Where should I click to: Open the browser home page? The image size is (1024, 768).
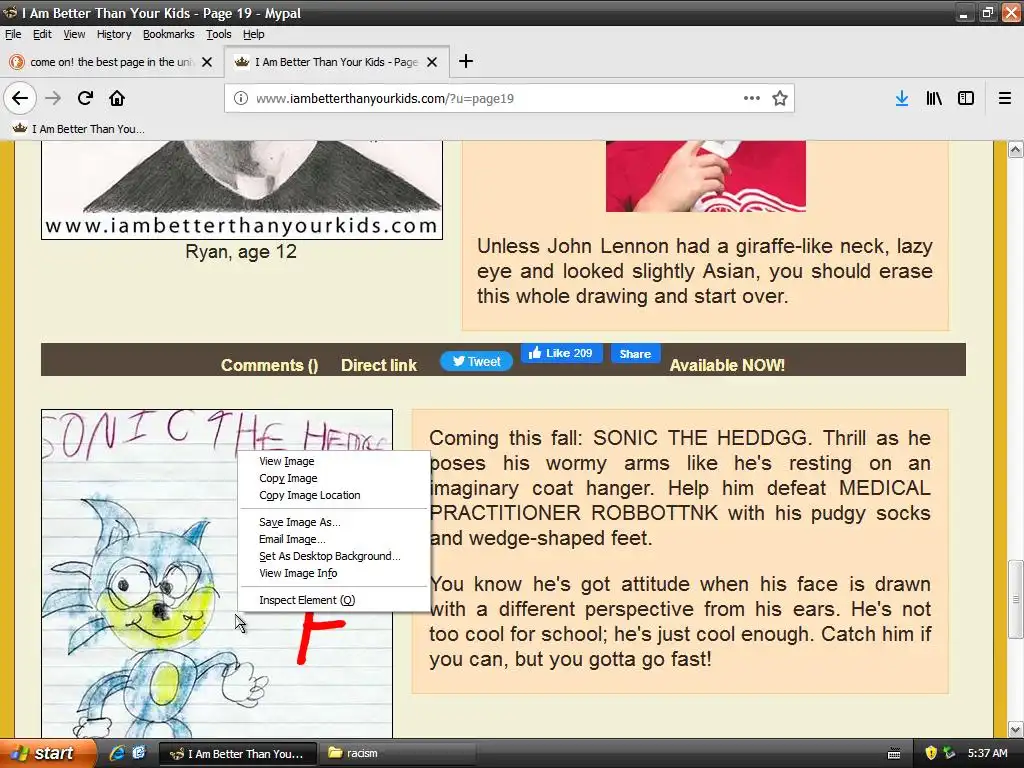(x=117, y=98)
